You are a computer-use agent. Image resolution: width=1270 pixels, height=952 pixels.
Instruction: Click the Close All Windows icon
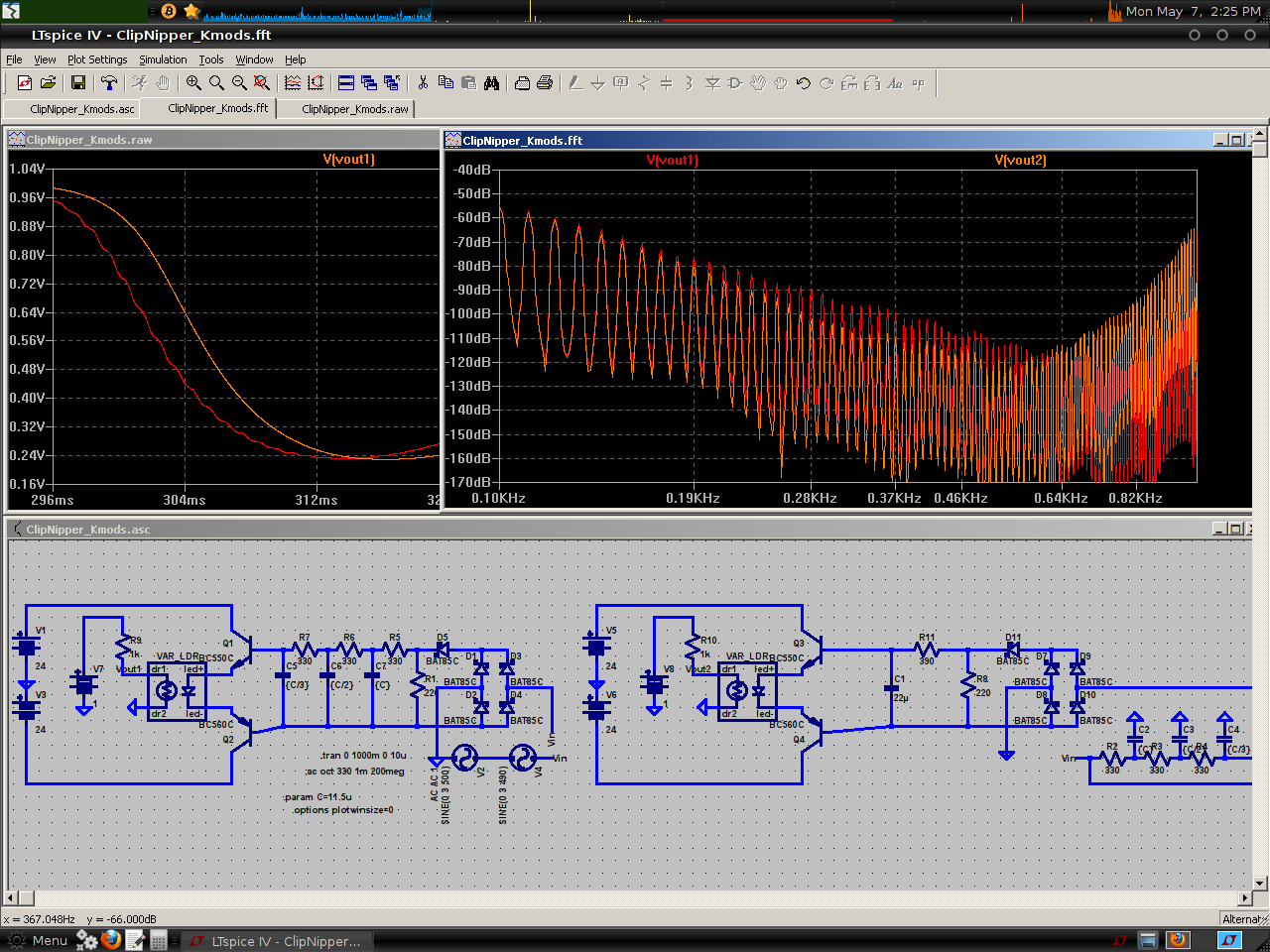[x=392, y=83]
